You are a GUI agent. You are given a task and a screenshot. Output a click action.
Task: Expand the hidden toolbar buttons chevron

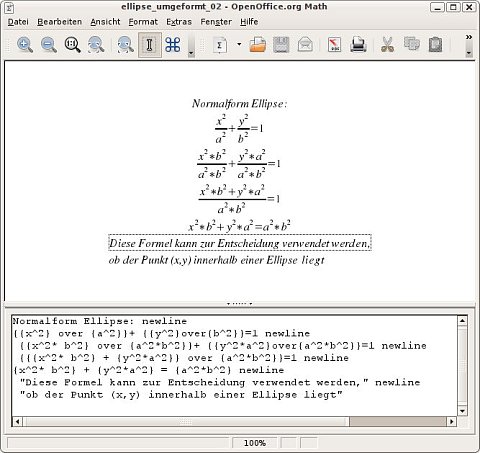(469, 37)
